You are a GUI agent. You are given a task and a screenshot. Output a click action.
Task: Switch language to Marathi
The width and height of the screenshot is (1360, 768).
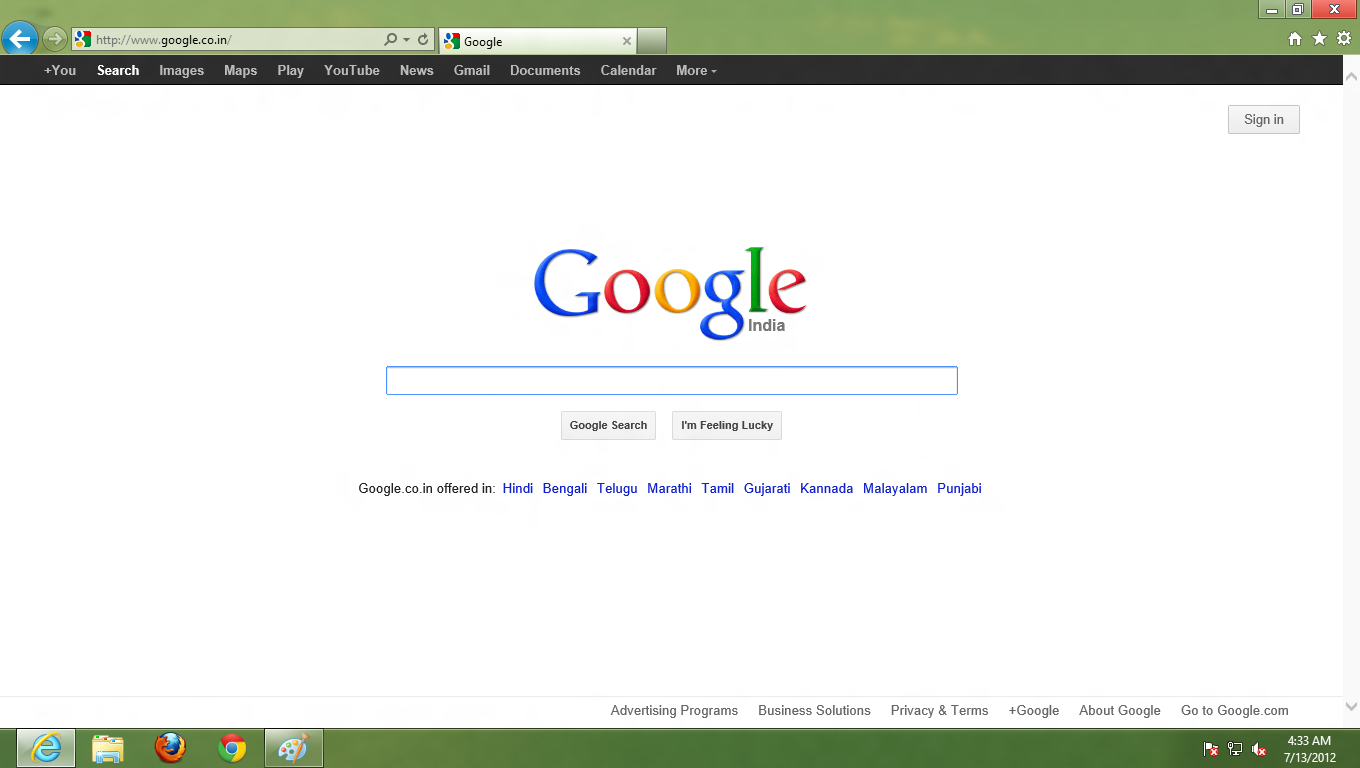tap(669, 488)
